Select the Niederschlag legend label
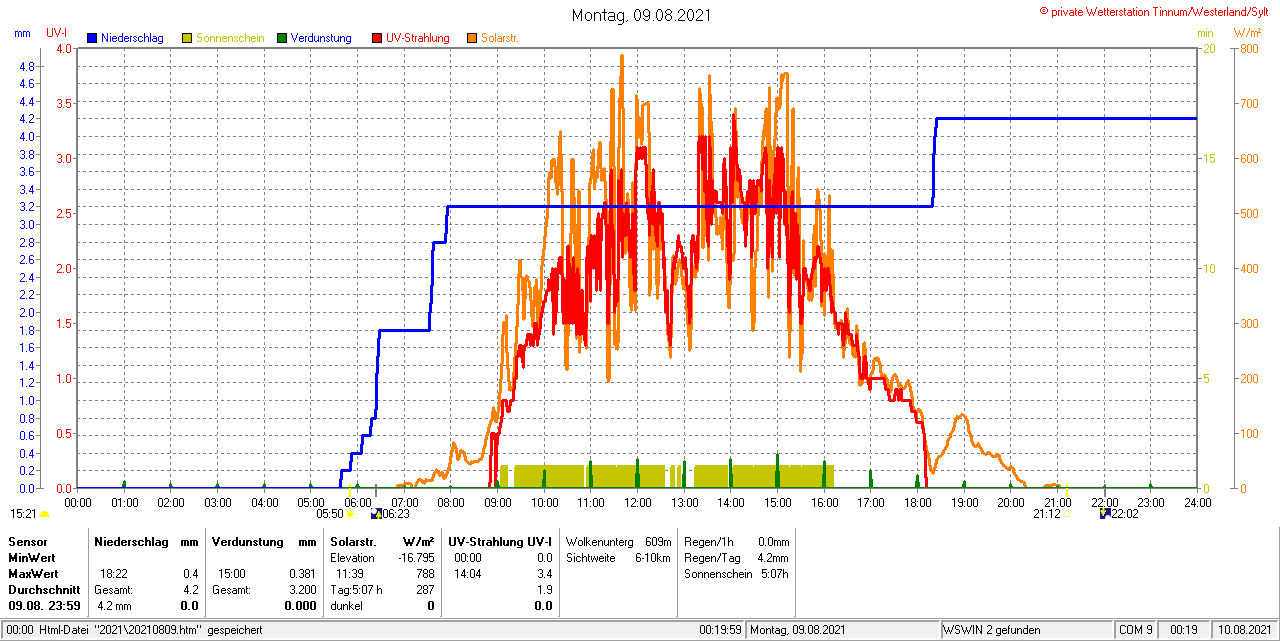1280x641 pixels. click(132, 38)
